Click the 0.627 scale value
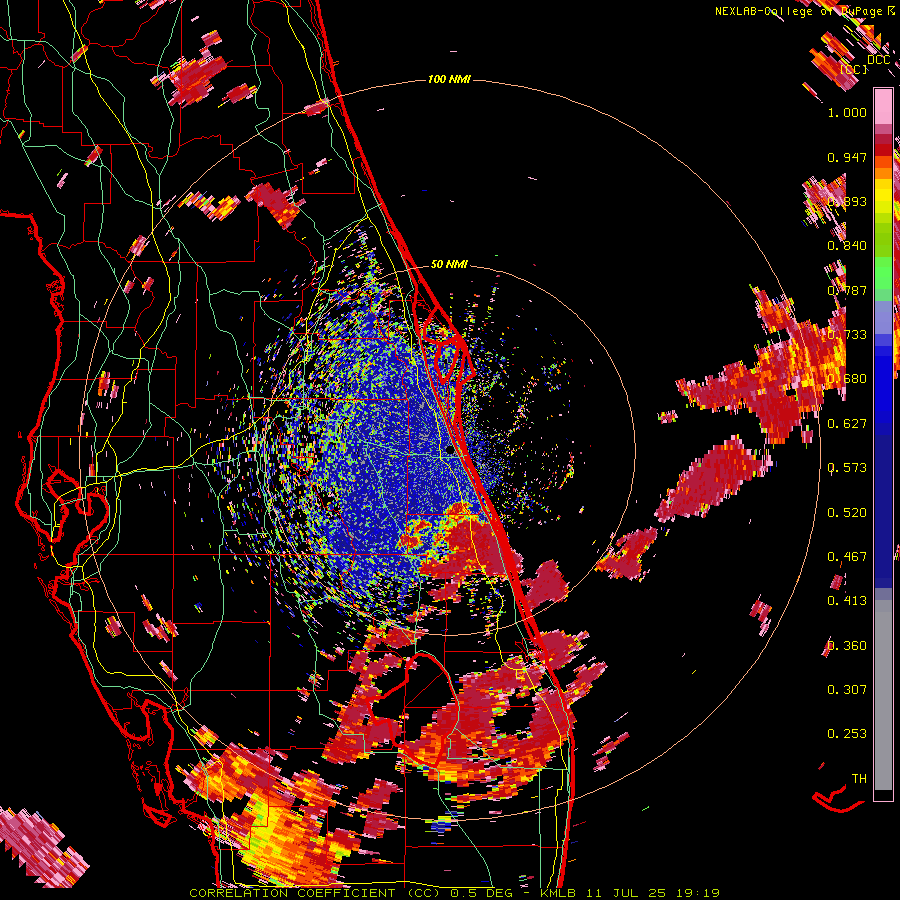The image size is (900, 900). click(x=847, y=423)
